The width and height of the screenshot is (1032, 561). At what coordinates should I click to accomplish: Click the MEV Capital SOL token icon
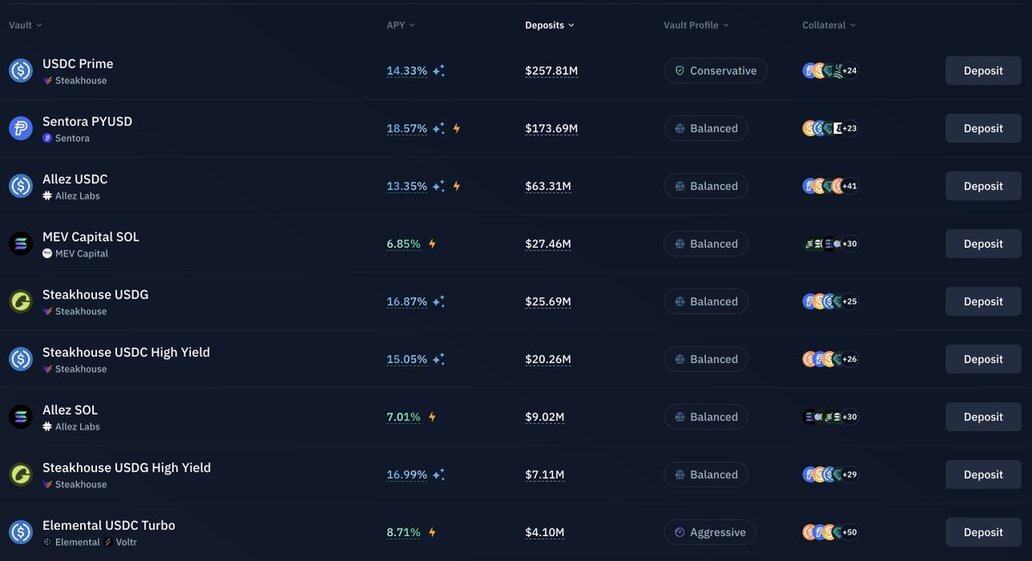tap(20, 244)
